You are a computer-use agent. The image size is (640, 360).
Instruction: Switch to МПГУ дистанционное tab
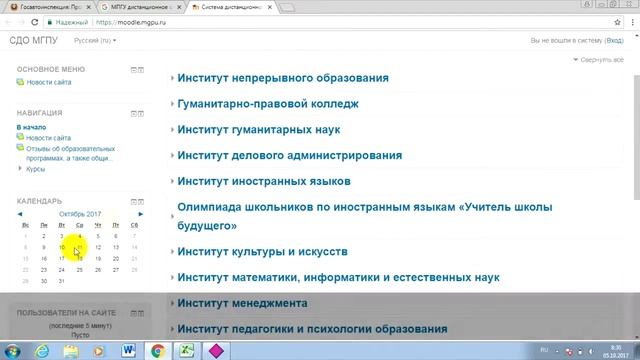point(140,7)
